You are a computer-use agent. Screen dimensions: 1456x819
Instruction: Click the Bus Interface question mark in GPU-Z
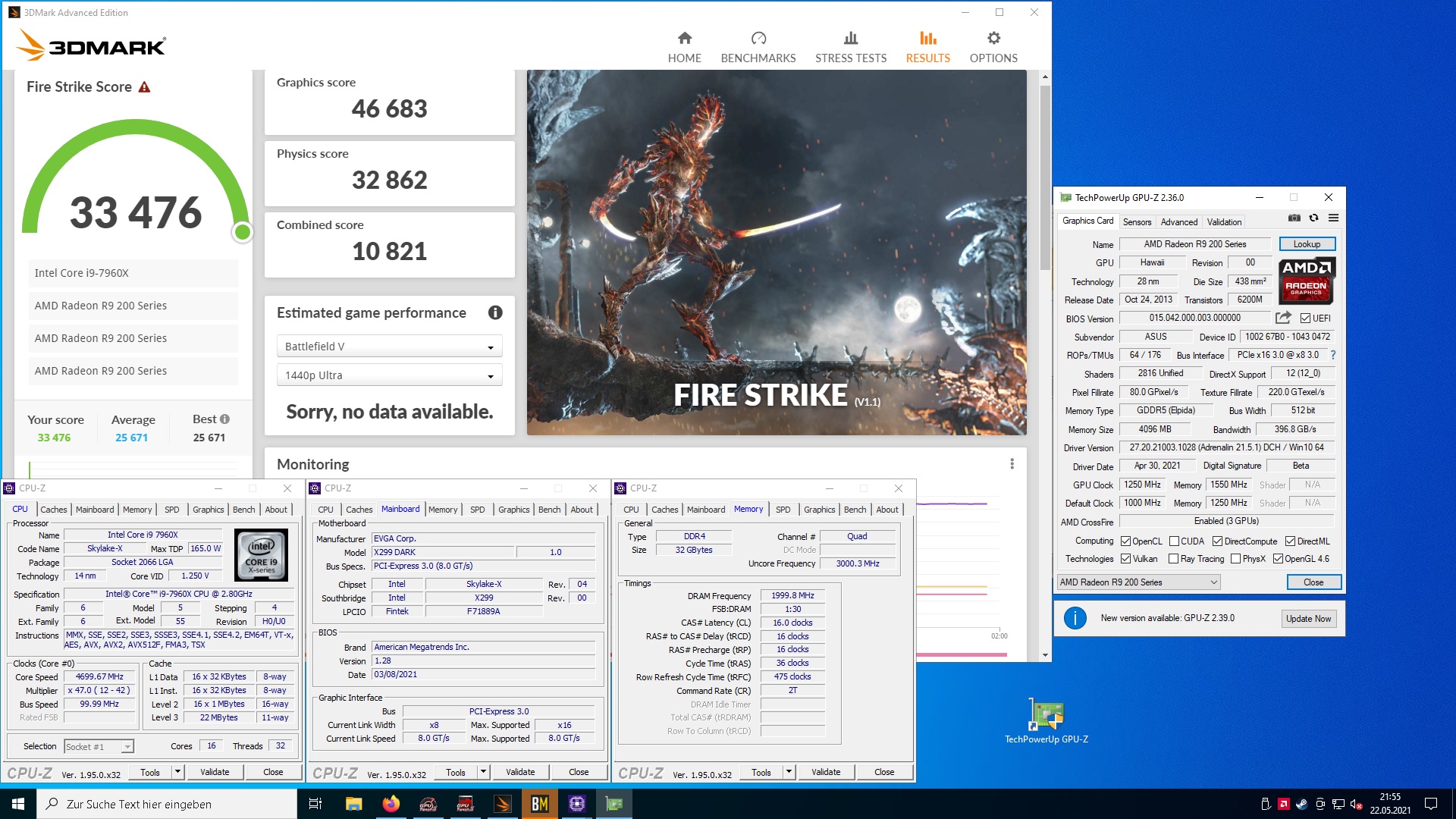(1333, 355)
